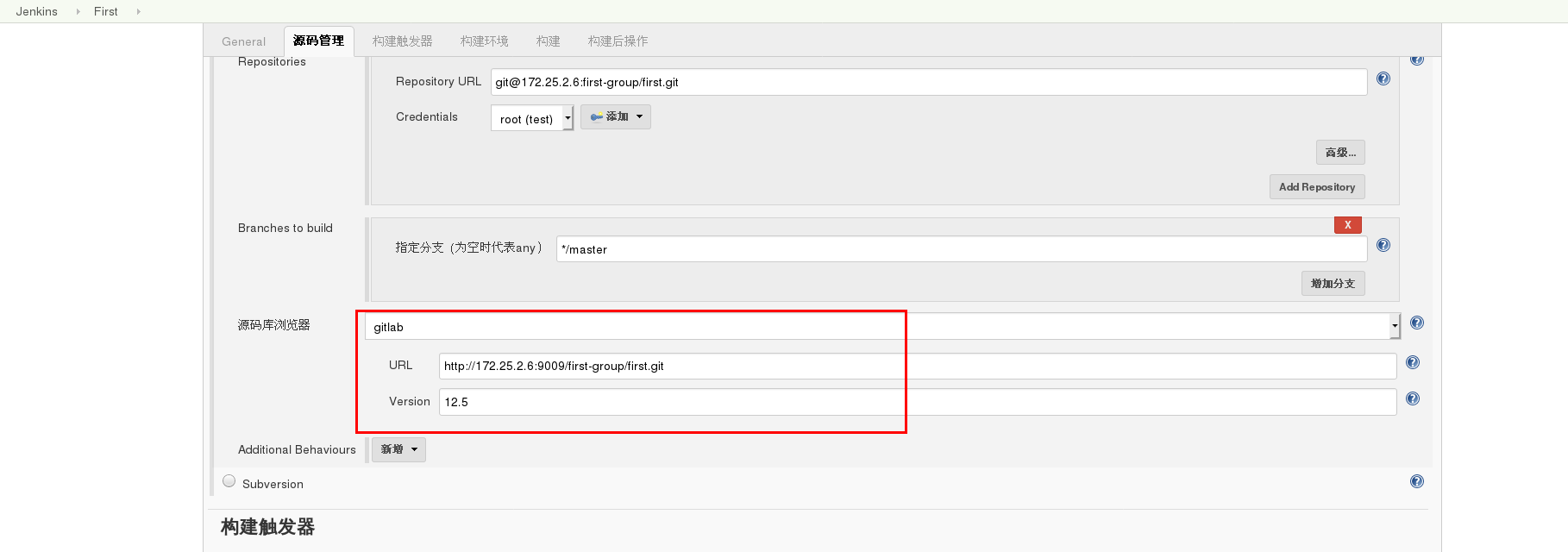The image size is (1568, 552).
Task: Click the 增加分支 add branch button
Action: click(x=1333, y=284)
